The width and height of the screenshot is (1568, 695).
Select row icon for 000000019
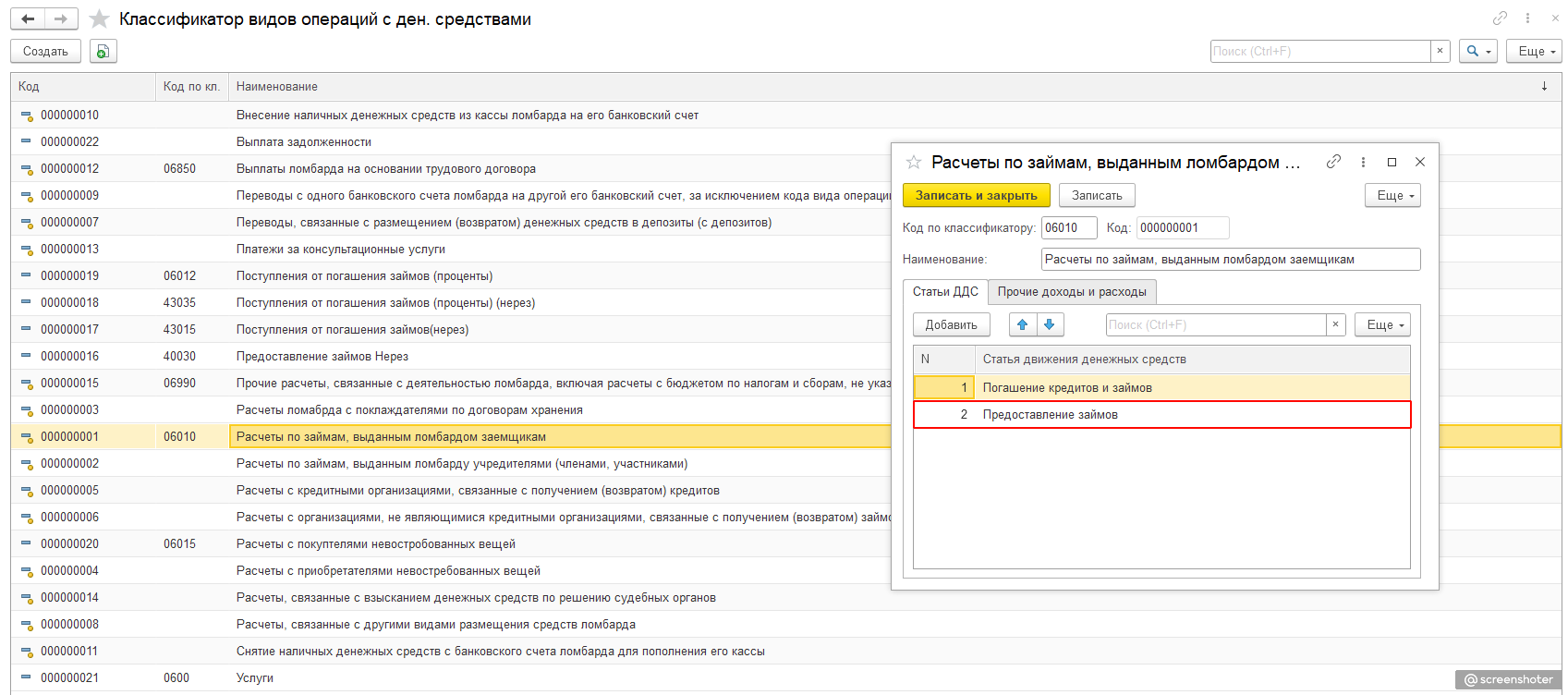[x=27, y=276]
